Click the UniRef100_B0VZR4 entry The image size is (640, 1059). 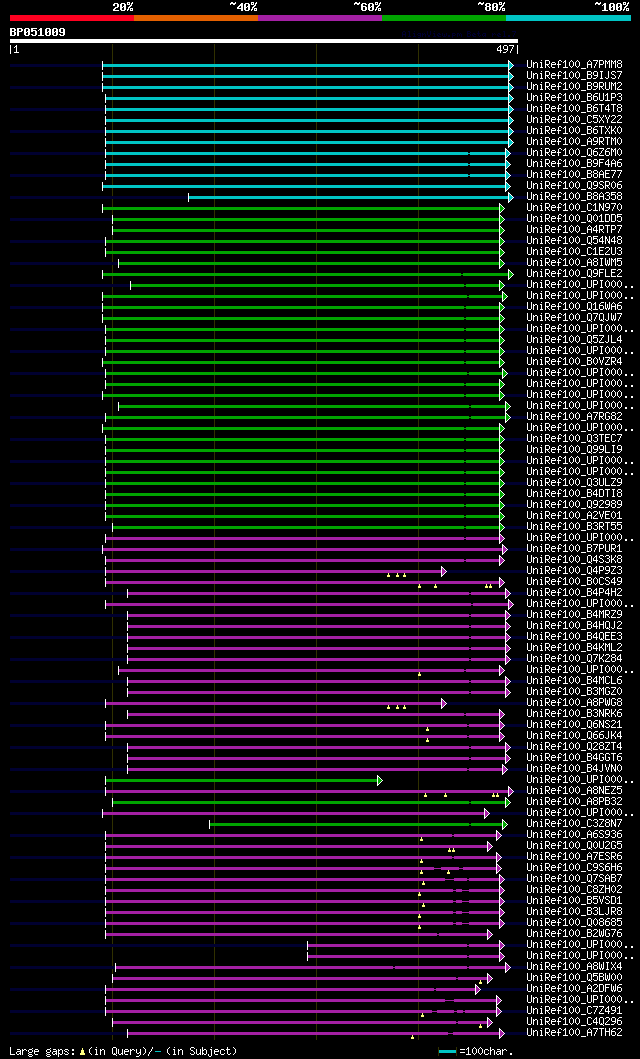(575, 361)
